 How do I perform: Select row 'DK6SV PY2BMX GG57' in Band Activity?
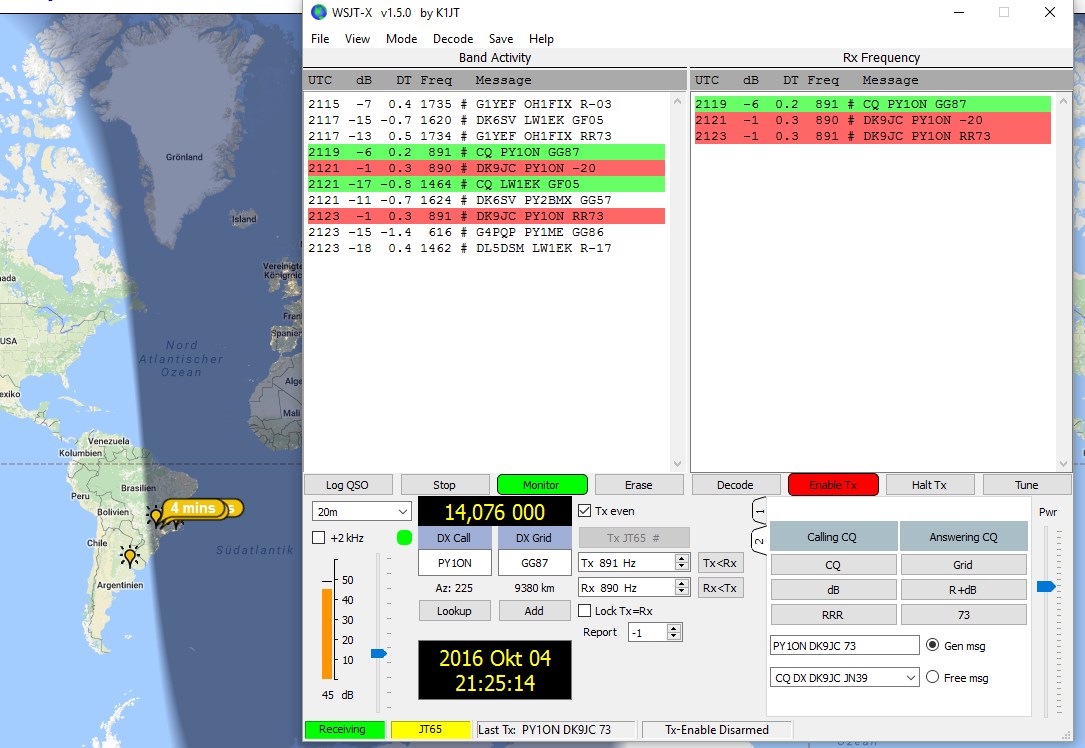point(486,200)
